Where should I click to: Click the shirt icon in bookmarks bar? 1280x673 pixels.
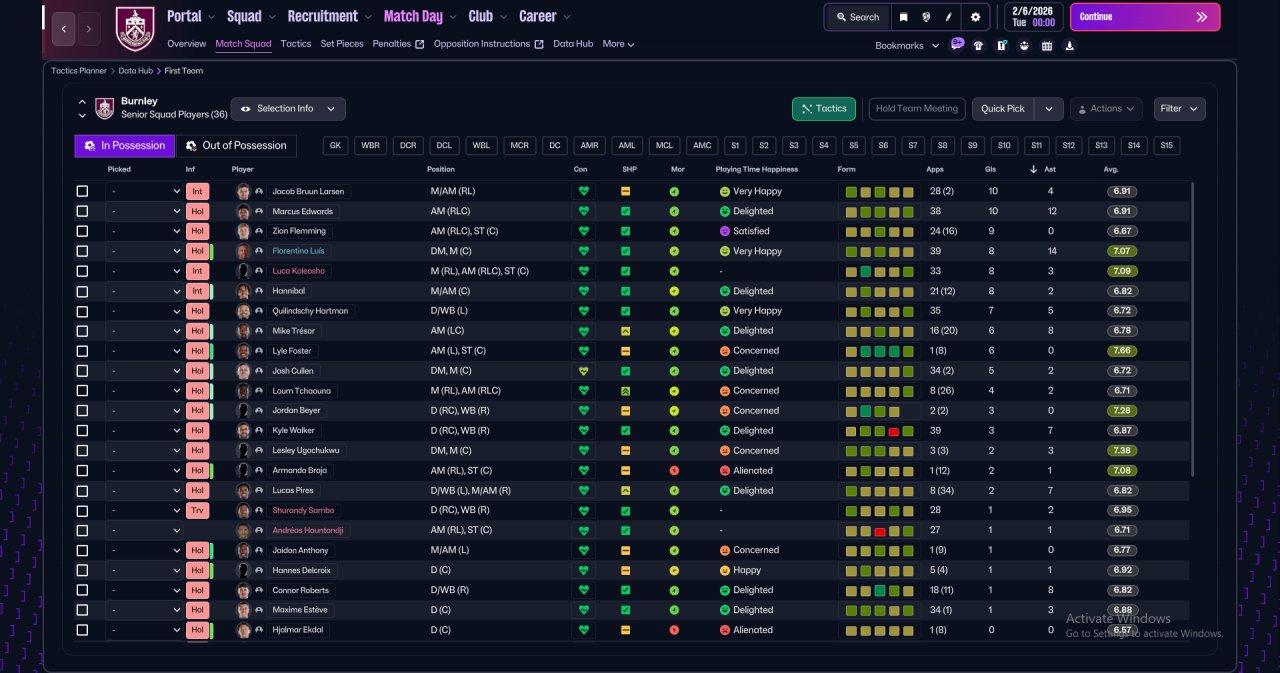[x=978, y=45]
